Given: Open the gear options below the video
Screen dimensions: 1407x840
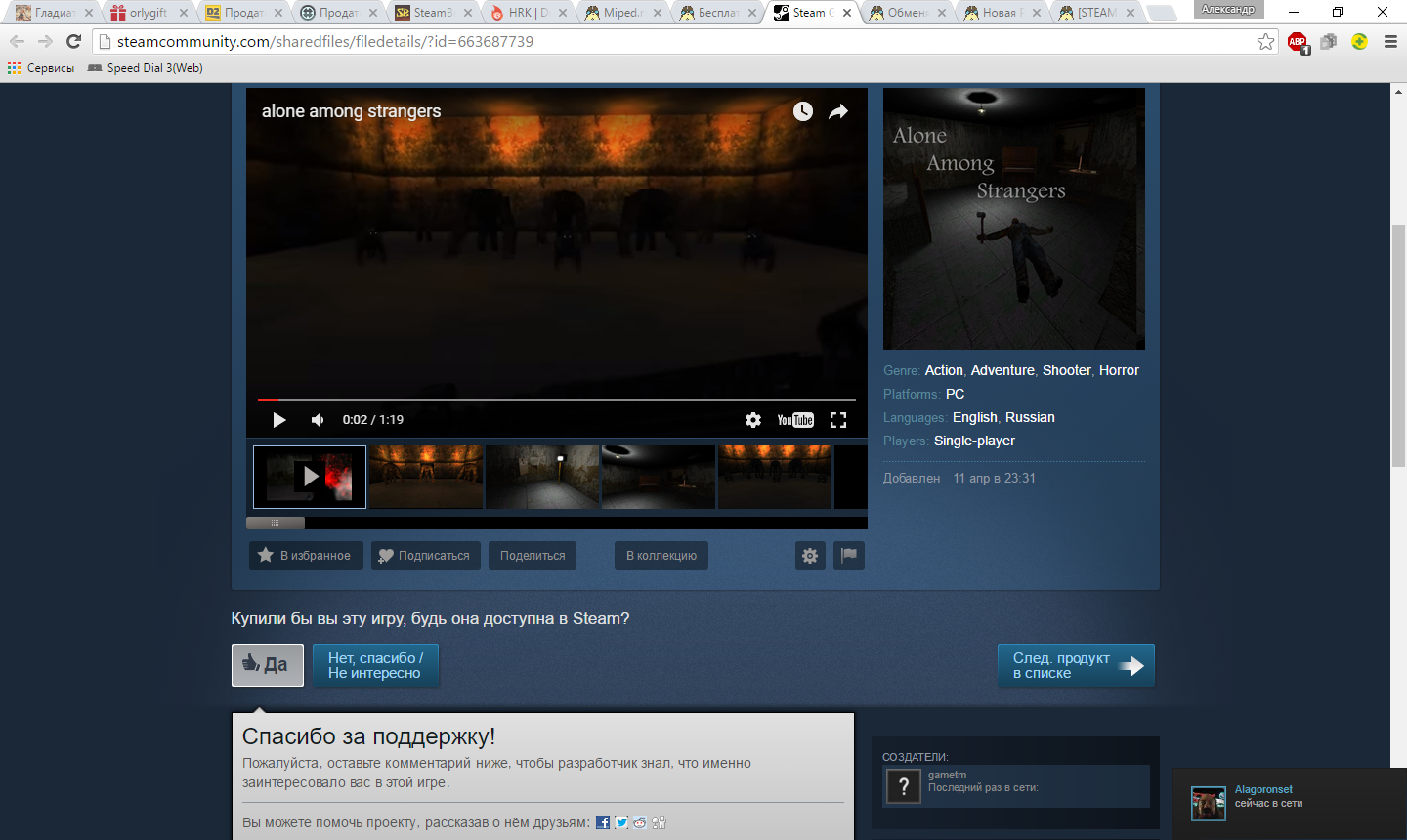Looking at the screenshot, I should (810, 556).
